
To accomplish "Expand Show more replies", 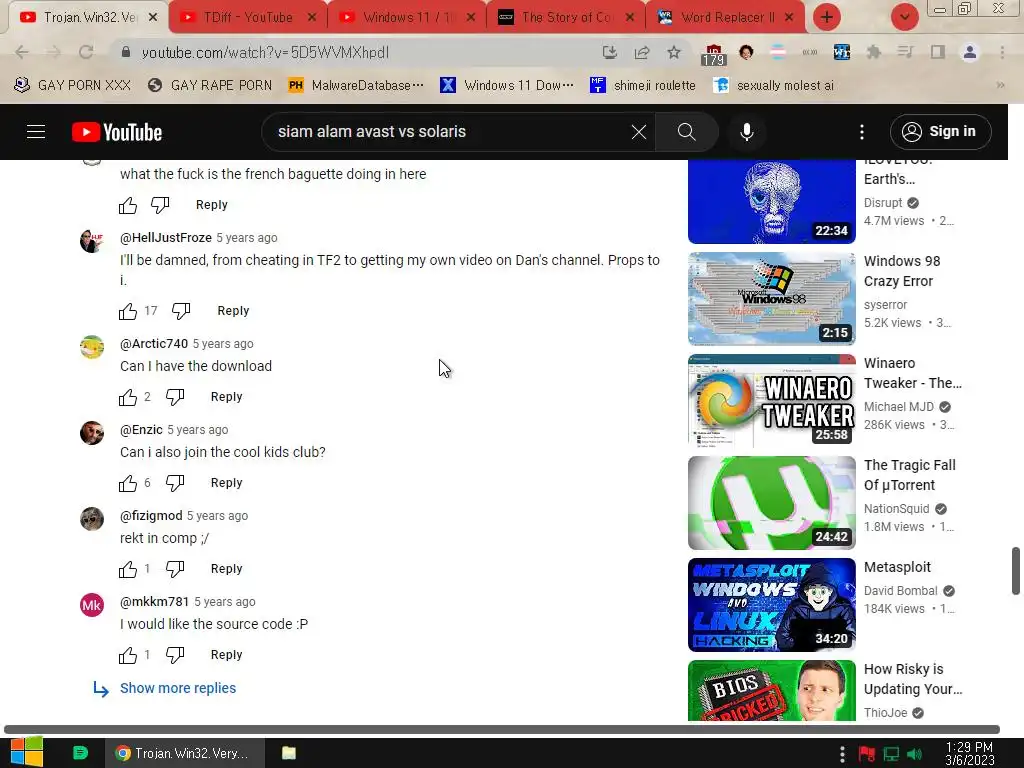I will click(x=178, y=688).
